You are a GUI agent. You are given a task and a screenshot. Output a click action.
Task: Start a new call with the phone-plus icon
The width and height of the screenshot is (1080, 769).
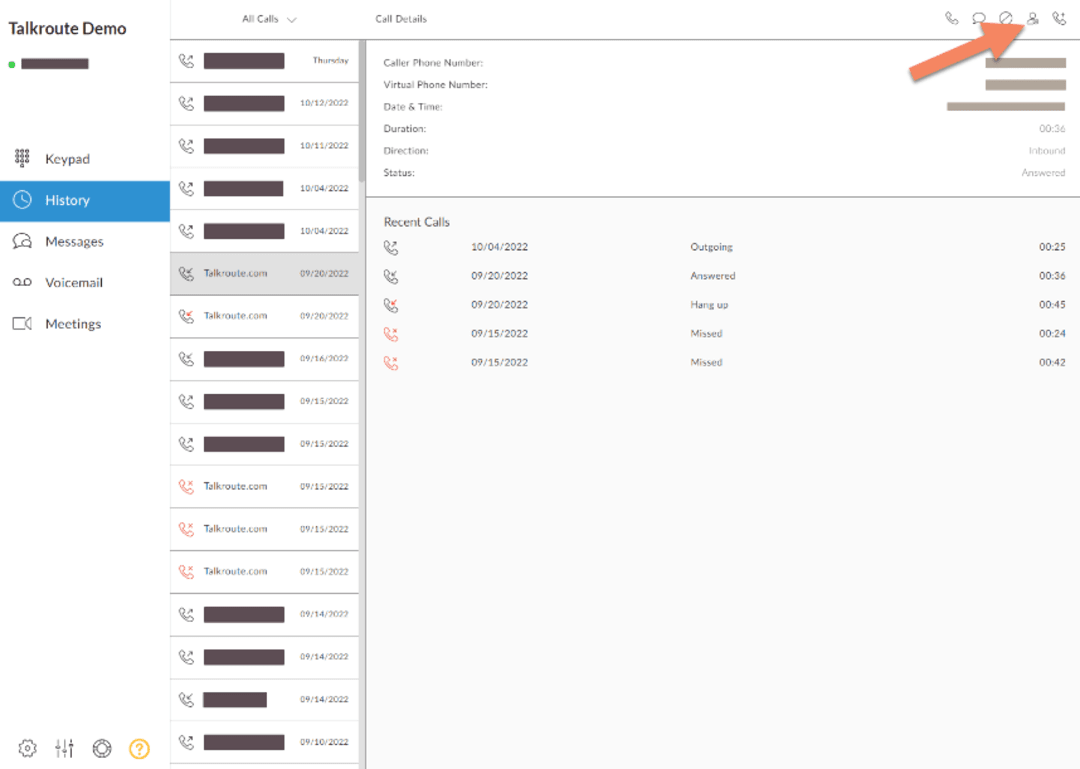click(1061, 17)
